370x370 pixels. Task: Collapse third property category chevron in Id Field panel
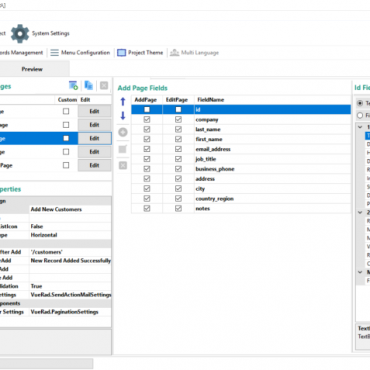[x=360, y=272]
